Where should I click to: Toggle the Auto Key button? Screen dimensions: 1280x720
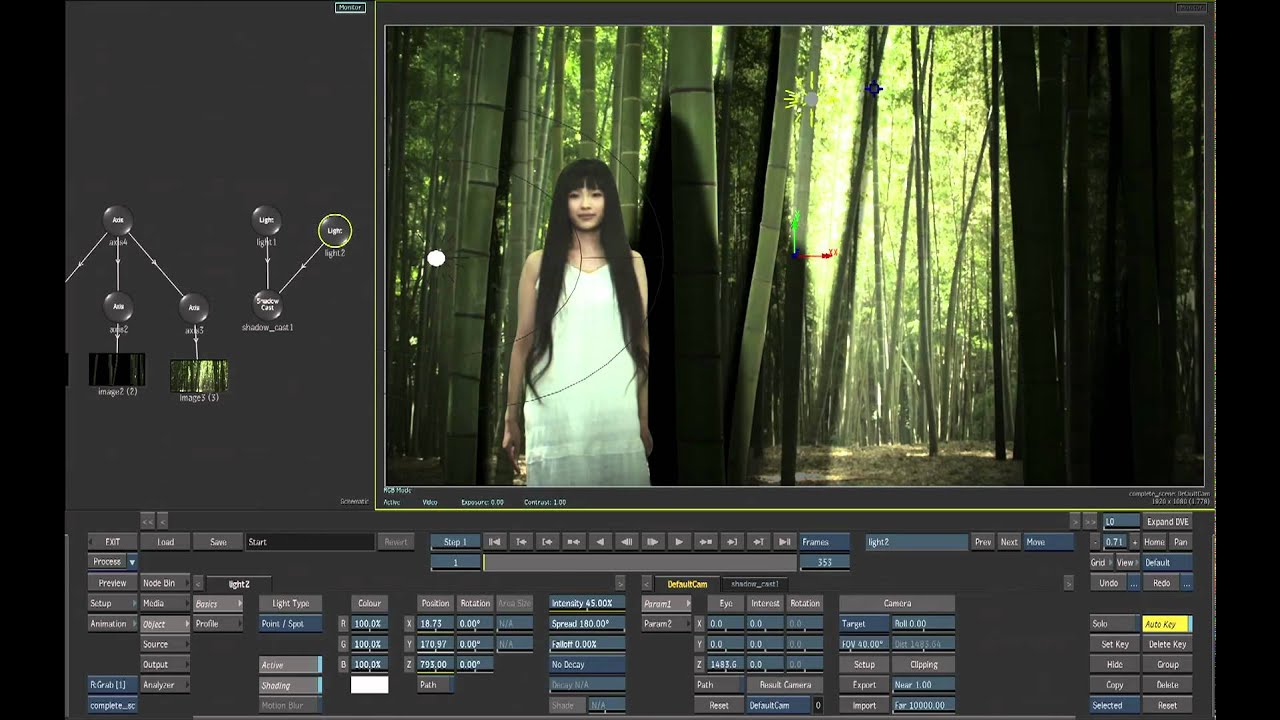[x=1167, y=624]
